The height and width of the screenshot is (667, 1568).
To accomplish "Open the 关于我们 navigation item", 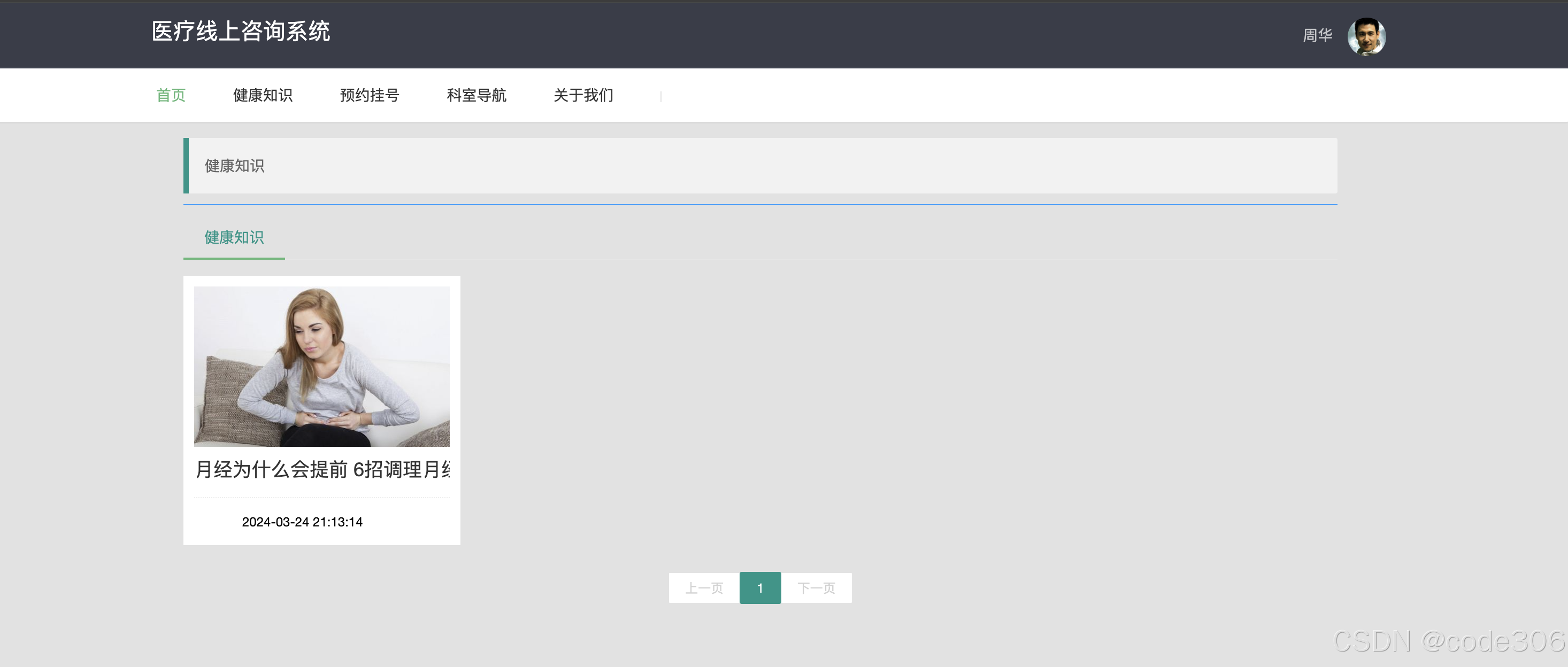I will [583, 96].
